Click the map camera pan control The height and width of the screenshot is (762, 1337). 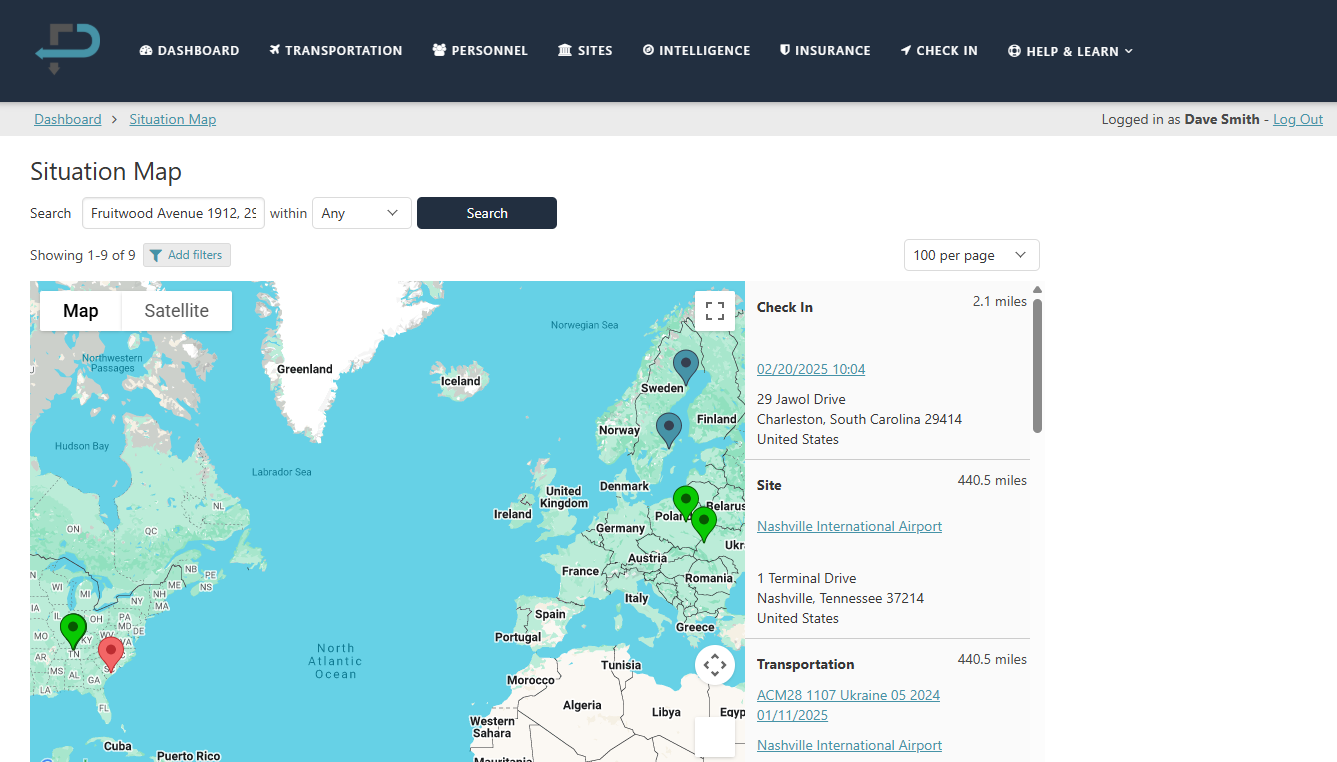(715, 665)
